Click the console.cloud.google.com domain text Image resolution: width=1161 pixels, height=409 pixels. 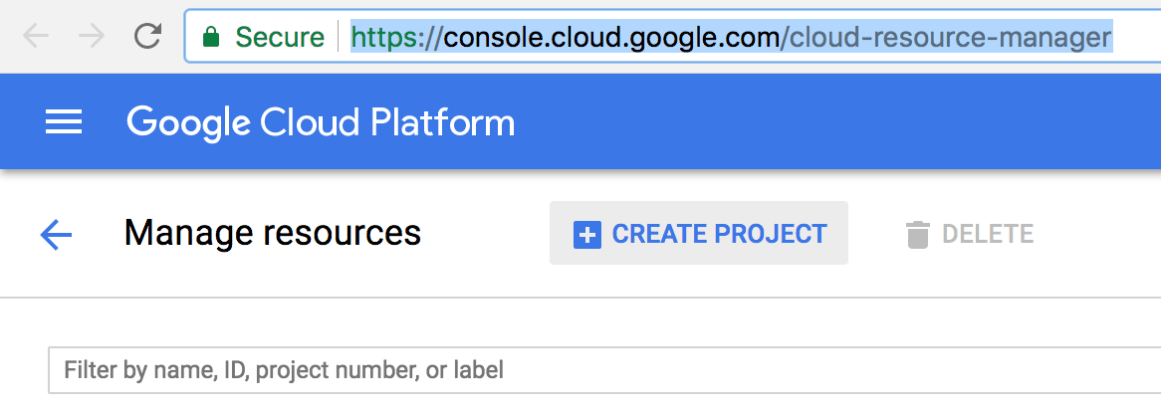tap(612, 38)
